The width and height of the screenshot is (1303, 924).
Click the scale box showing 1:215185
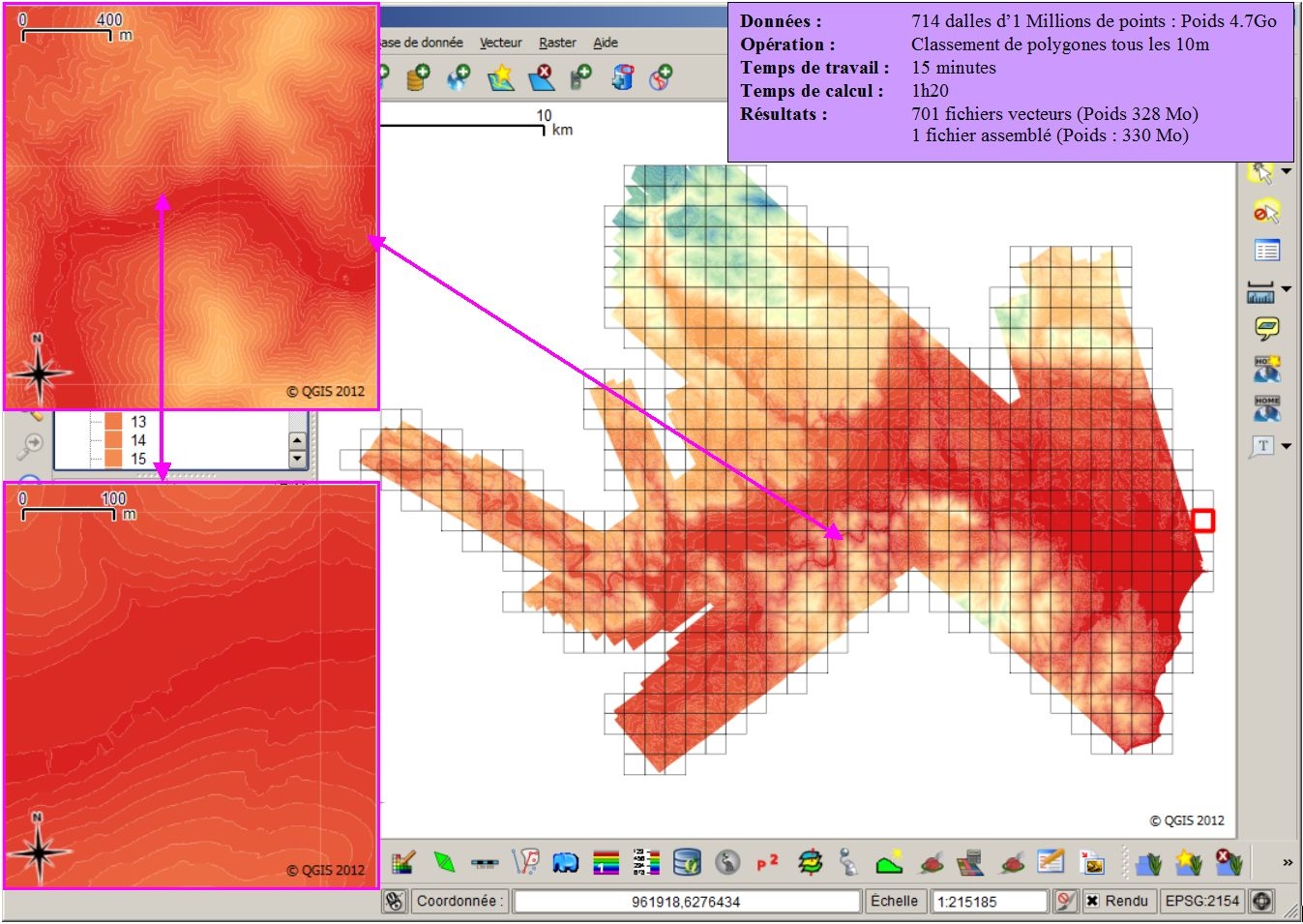point(990,902)
